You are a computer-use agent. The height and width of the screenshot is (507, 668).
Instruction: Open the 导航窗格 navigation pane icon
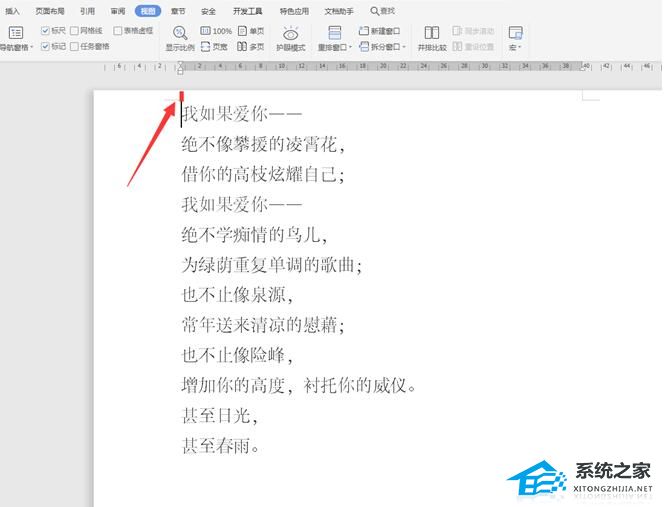[16, 33]
